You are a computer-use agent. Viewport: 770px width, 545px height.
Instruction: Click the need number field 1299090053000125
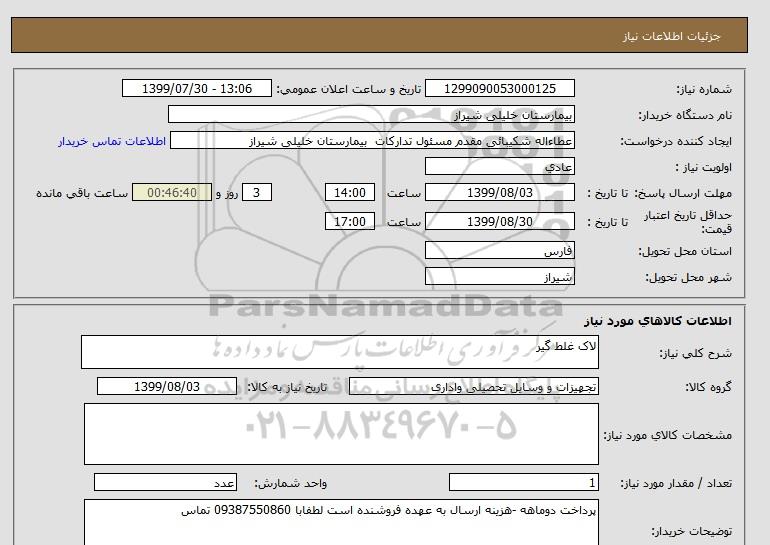pyautogui.click(x=499, y=88)
